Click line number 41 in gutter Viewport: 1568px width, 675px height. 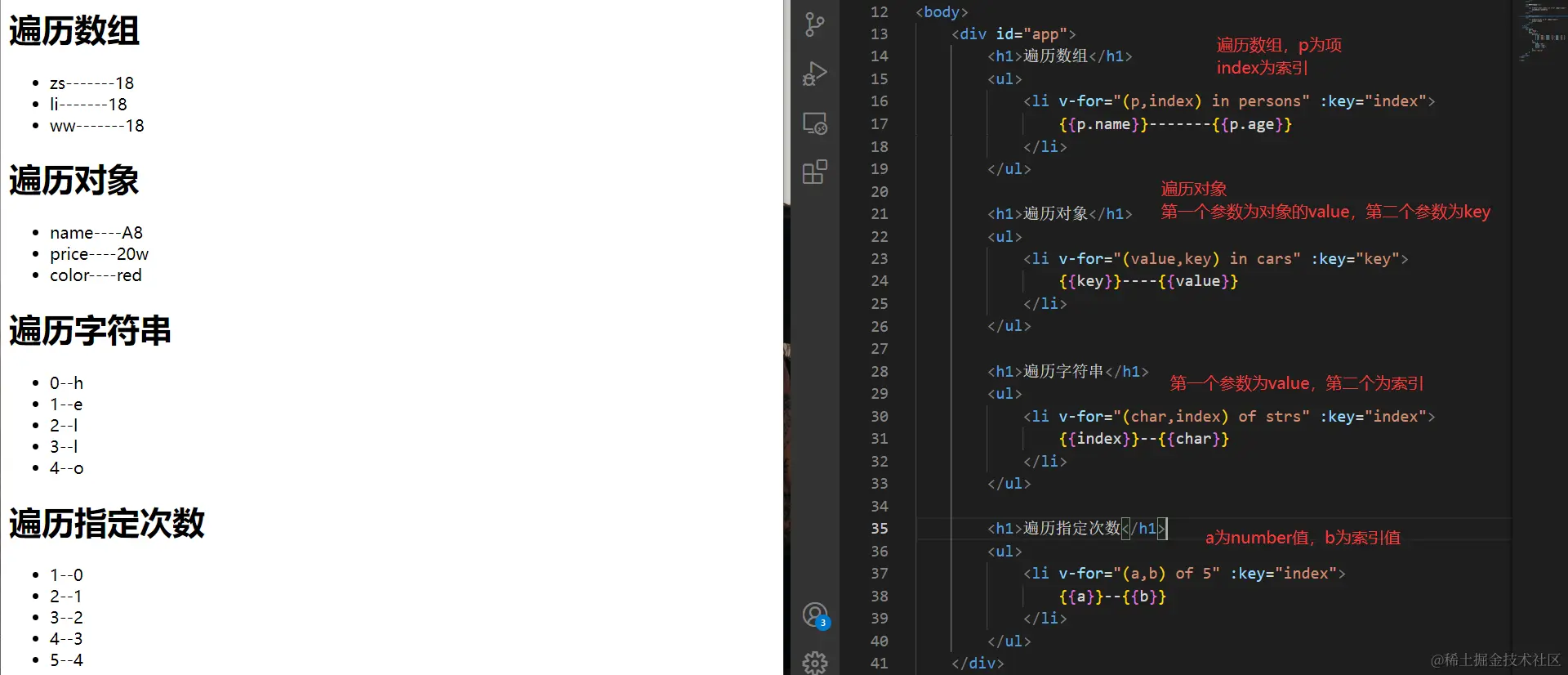click(879, 664)
